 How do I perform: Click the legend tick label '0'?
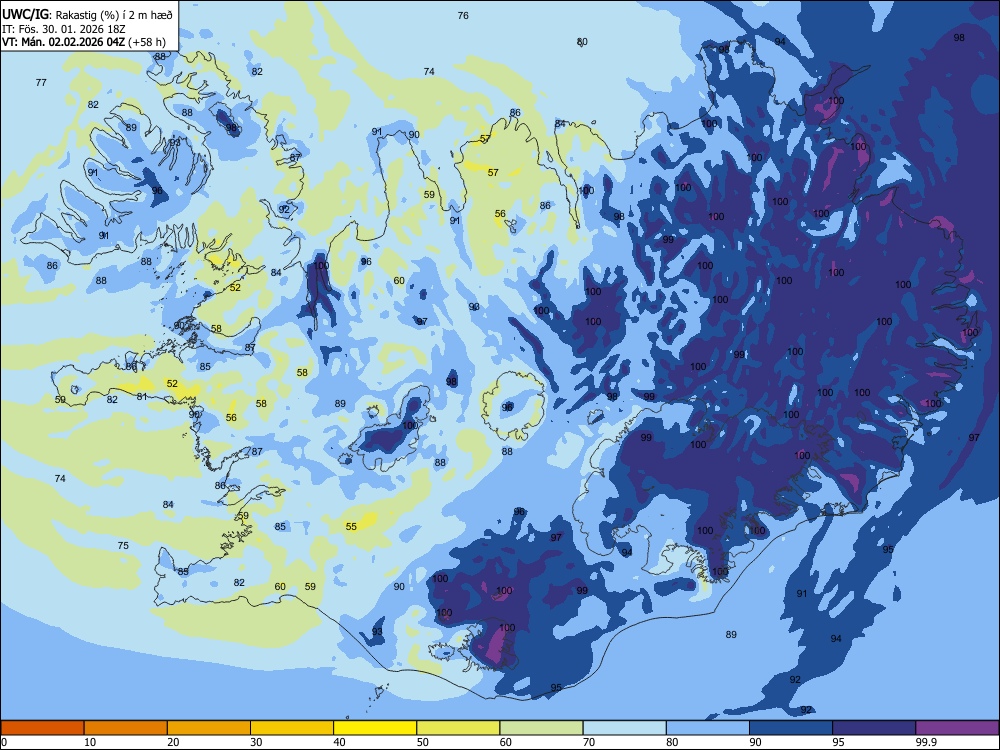click(4, 742)
